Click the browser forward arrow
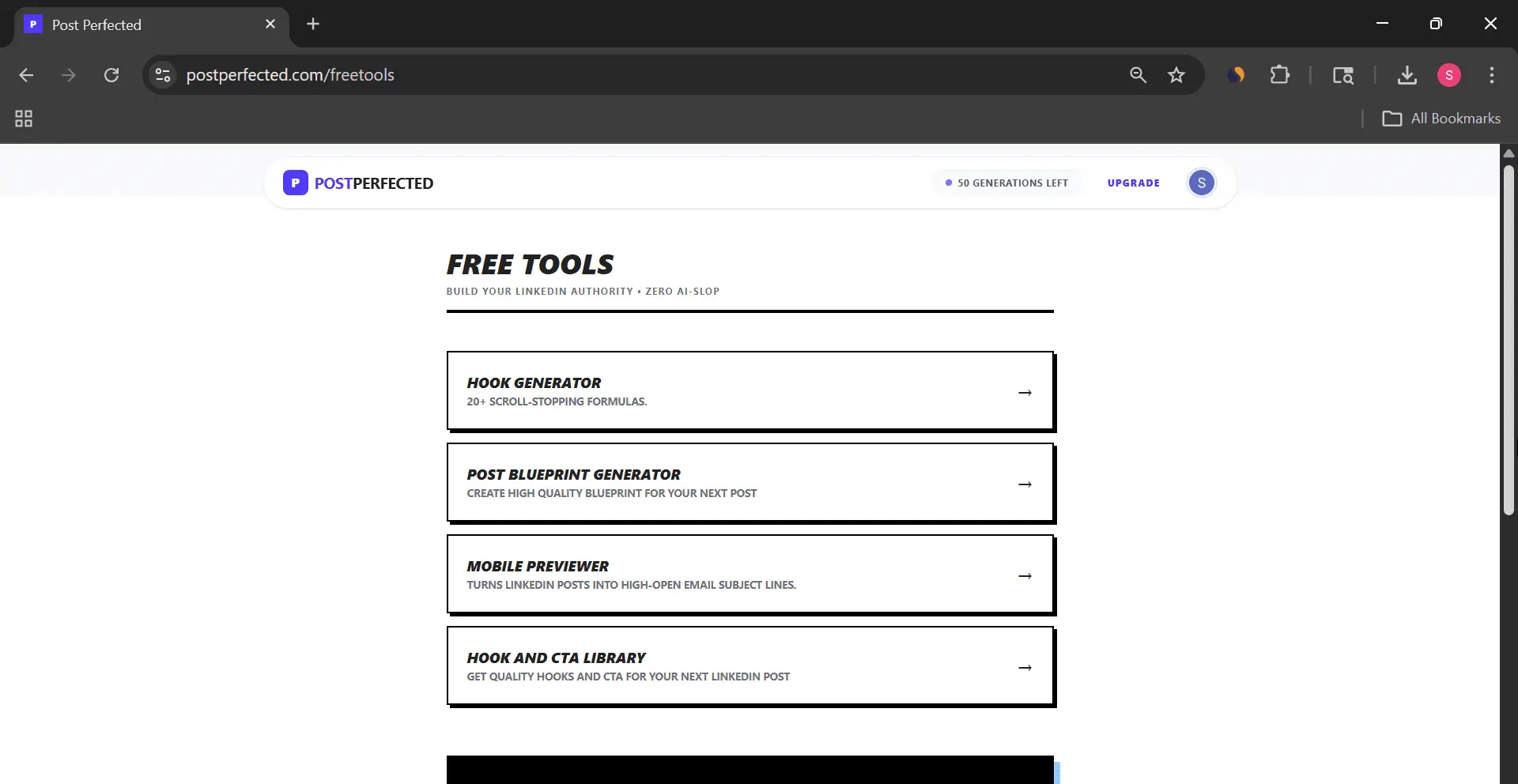 (69, 75)
